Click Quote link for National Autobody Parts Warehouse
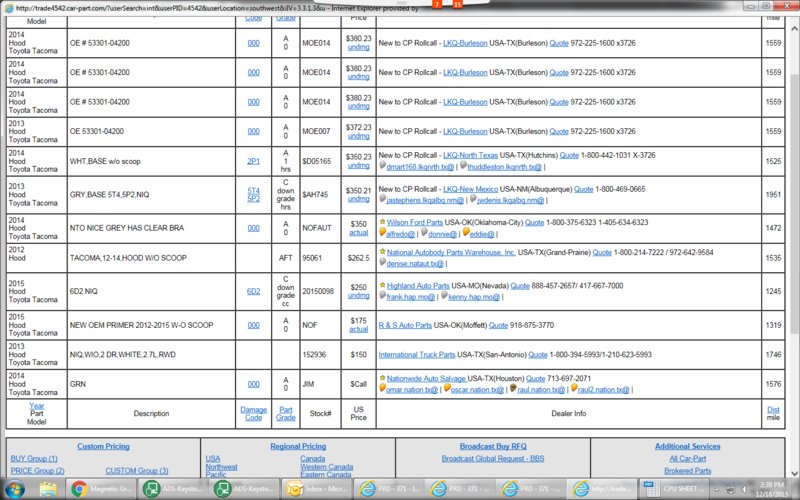This screenshot has height=500, width=800. click(x=602, y=252)
